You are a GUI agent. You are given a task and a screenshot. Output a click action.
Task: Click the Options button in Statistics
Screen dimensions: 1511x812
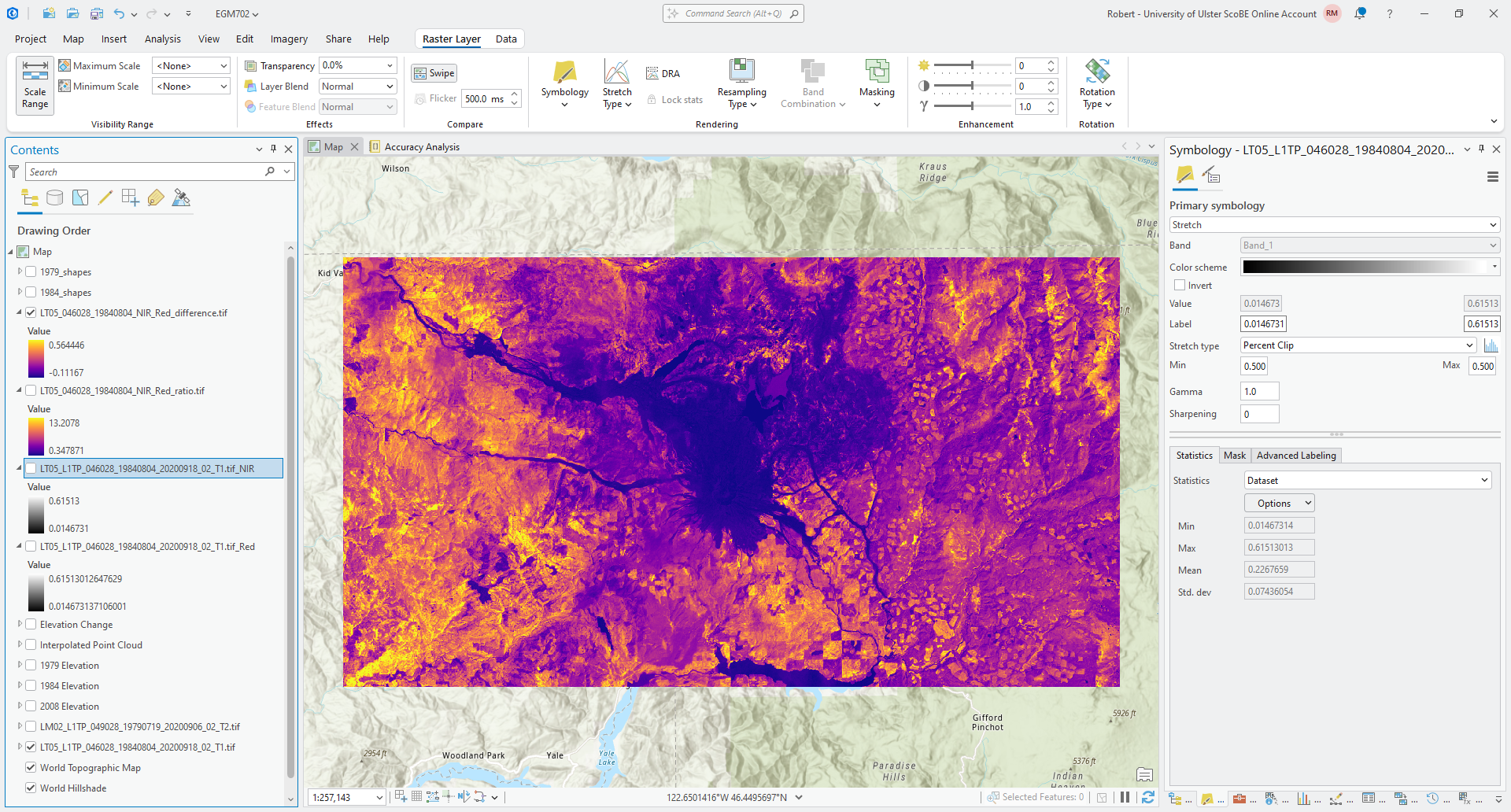pos(1279,504)
